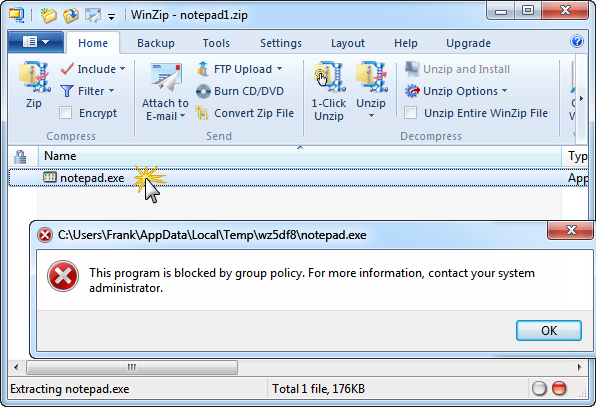Check Unzip Entire WinZip File

click(411, 113)
